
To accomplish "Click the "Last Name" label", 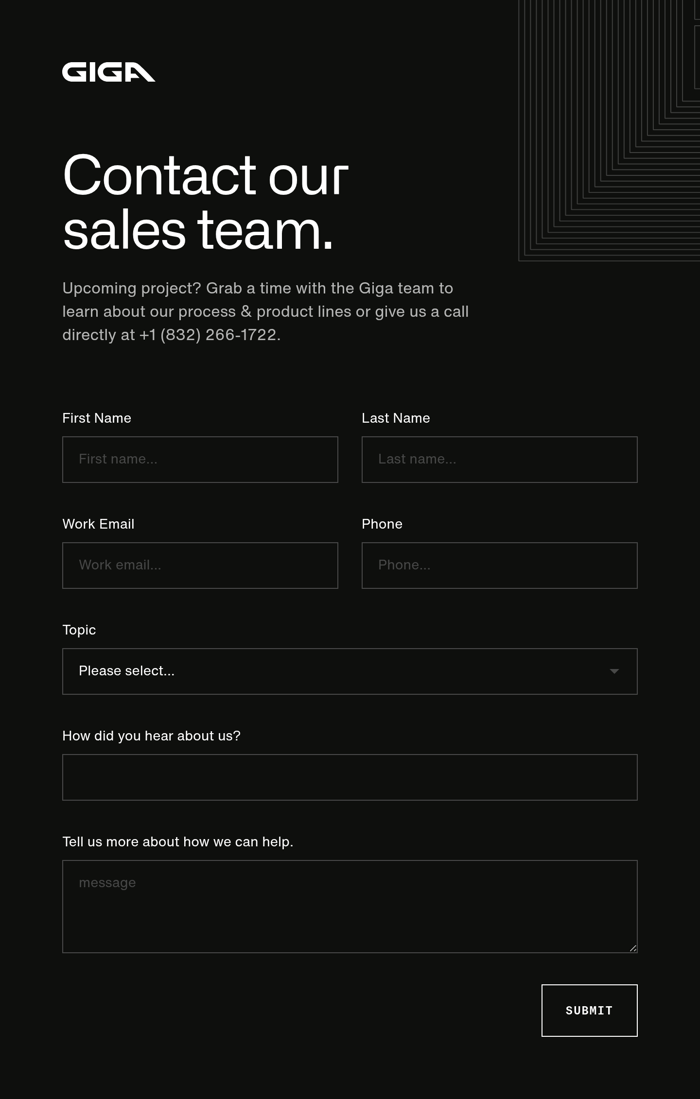I will (x=396, y=418).
